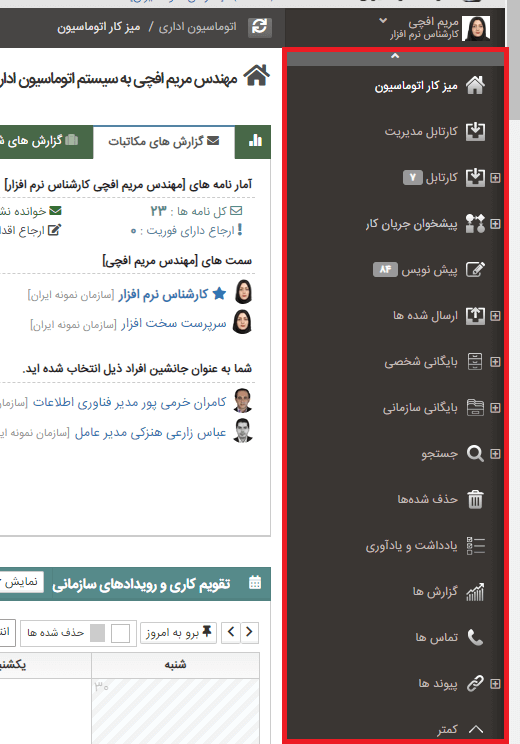This screenshot has height=744, width=520.
Task: Click the ارسال شده ها outbox icon
Action: tap(475, 316)
